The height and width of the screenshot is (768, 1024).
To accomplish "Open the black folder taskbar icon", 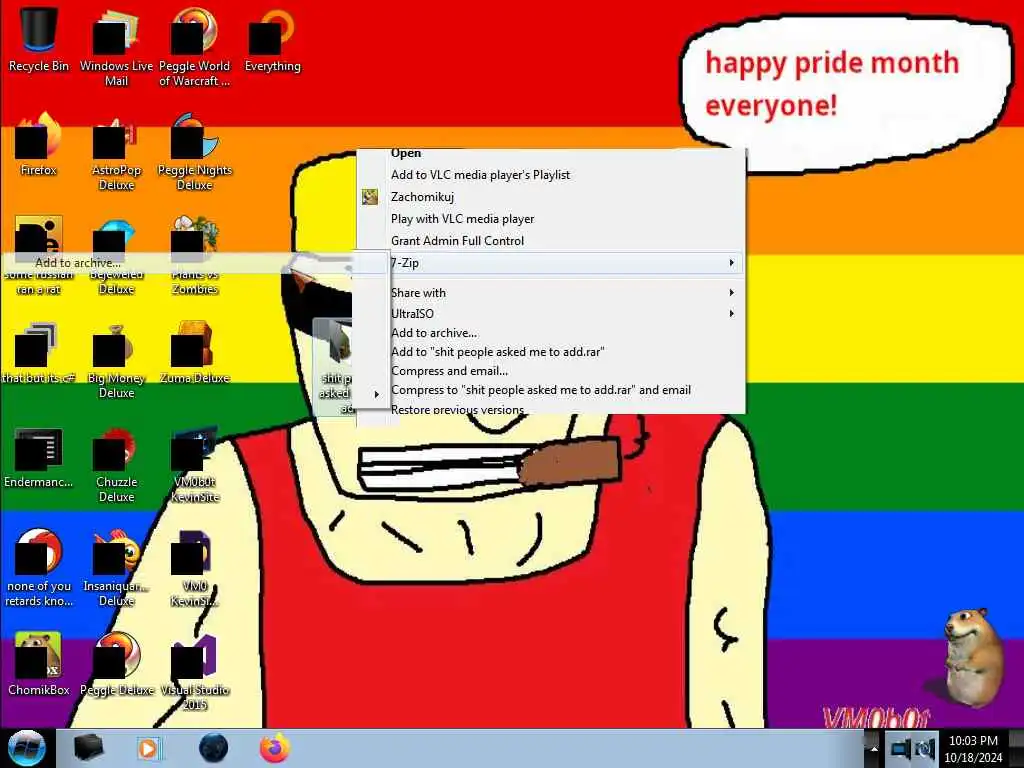I will 88,748.
